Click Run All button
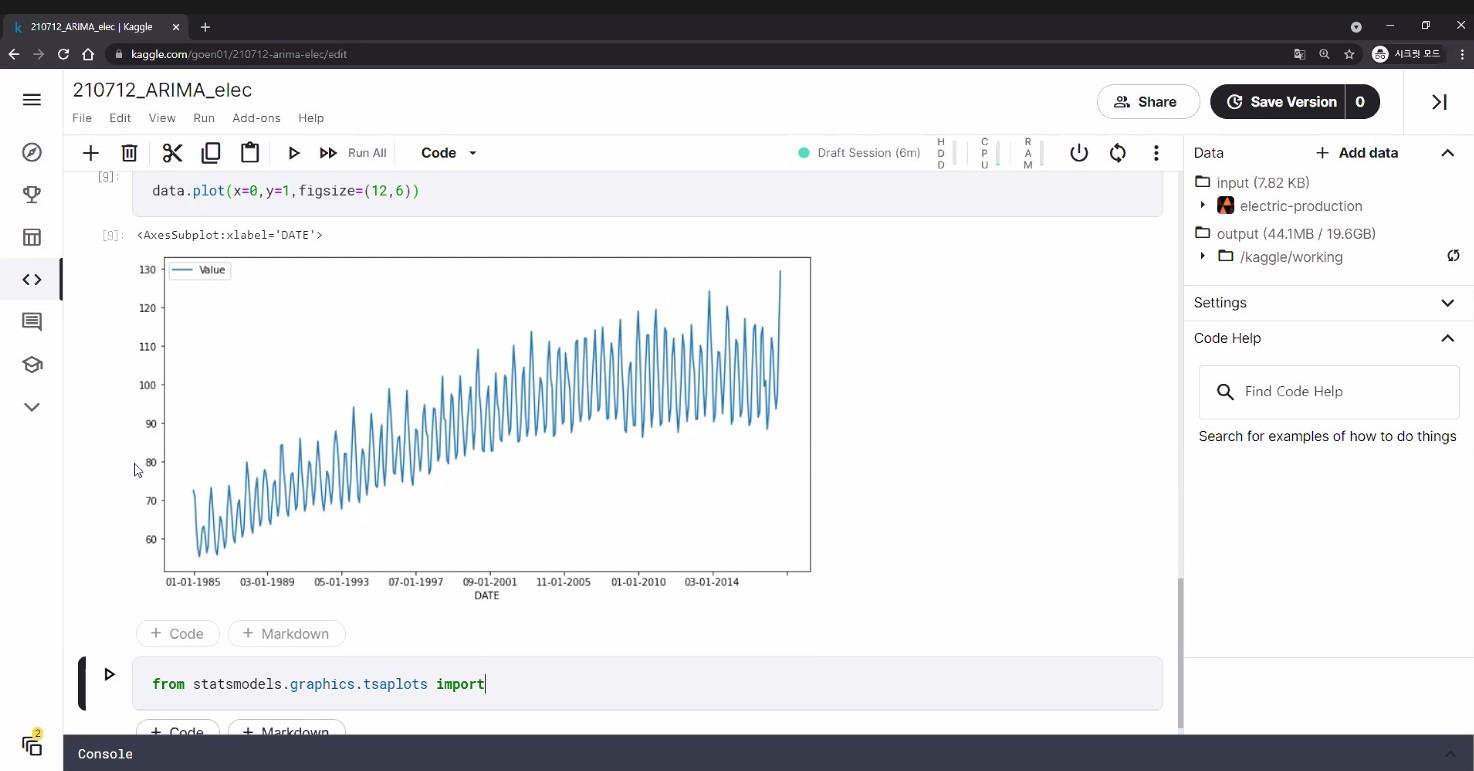The width and height of the screenshot is (1474, 771). point(353,153)
